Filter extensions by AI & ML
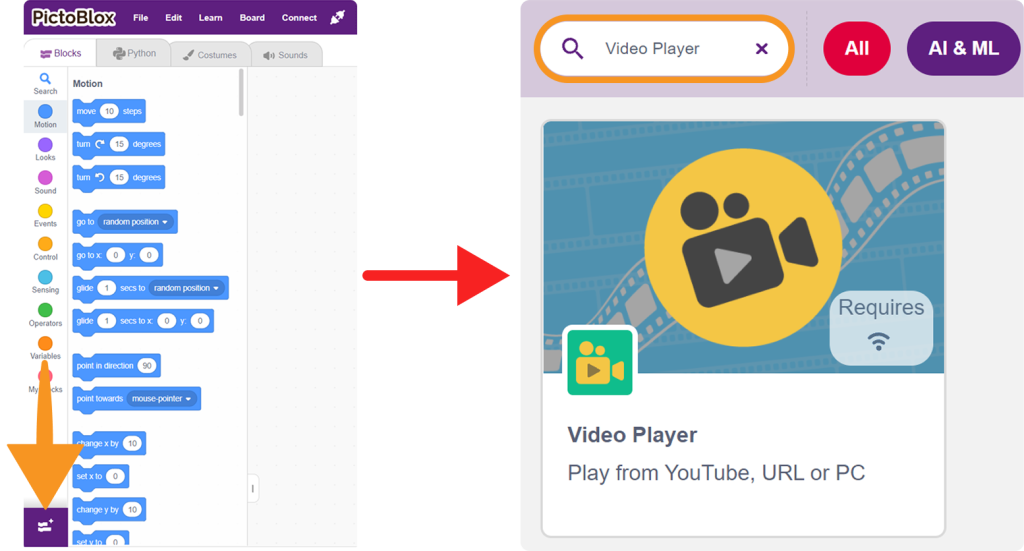The image size is (1024, 551). [963, 48]
